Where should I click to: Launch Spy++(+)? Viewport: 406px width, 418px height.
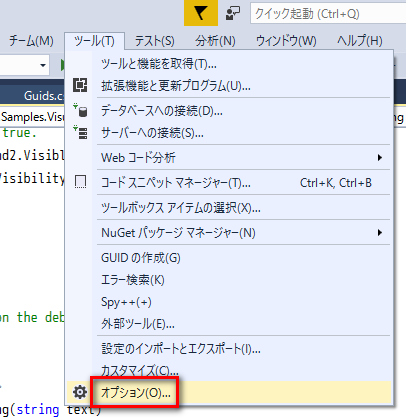point(228,302)
